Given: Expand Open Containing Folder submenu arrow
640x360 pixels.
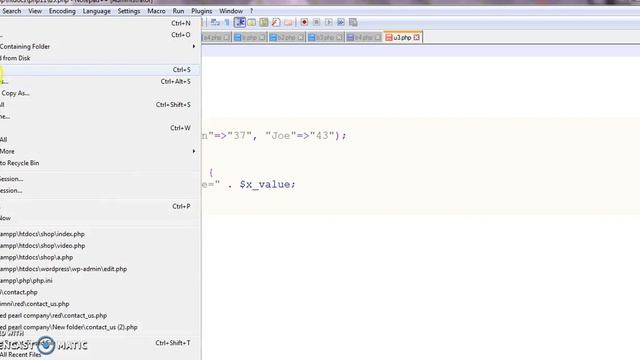Looking at the screenshot, I should coord(193,47).
